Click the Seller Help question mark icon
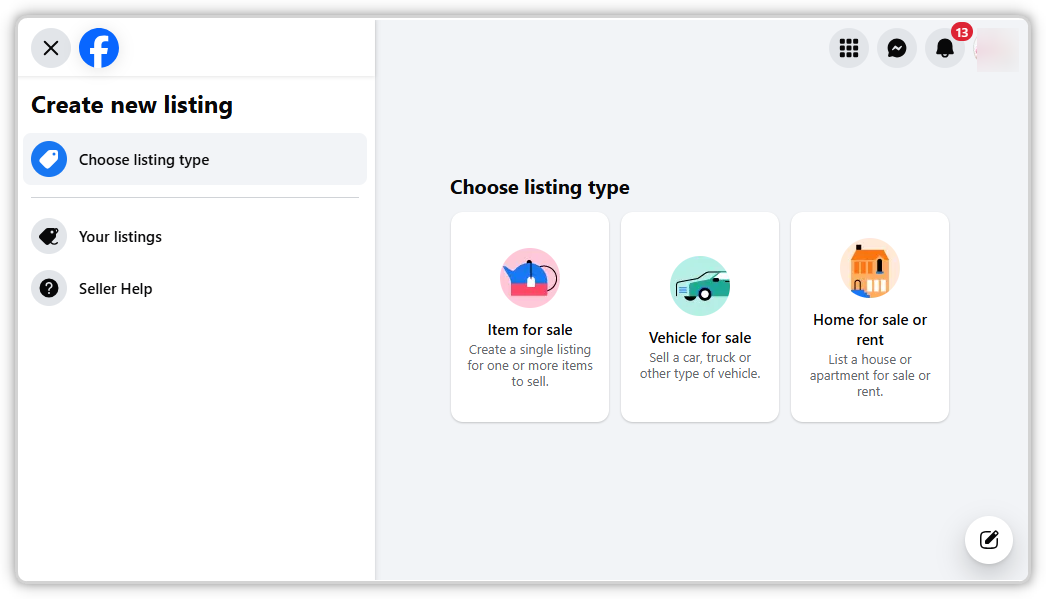The height and width of the screenshot is (599, 1046). 49,289
